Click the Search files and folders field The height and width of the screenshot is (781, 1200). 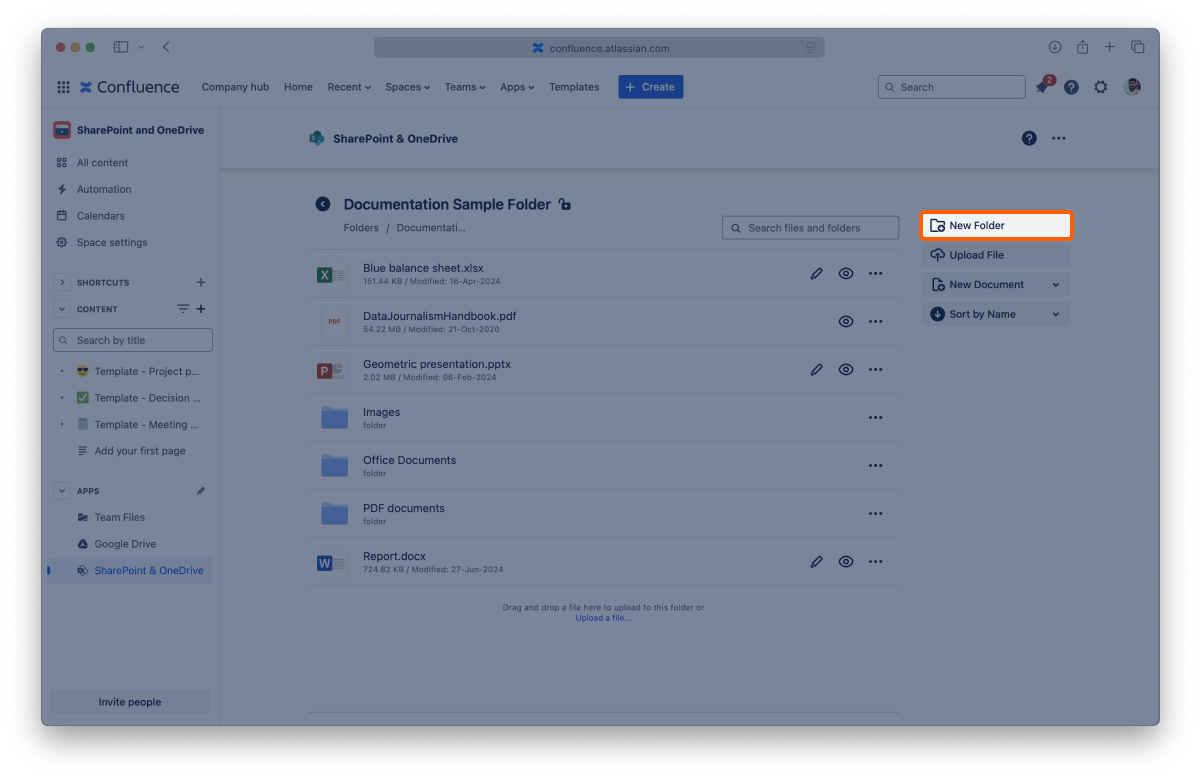click(x=810, y=228)
